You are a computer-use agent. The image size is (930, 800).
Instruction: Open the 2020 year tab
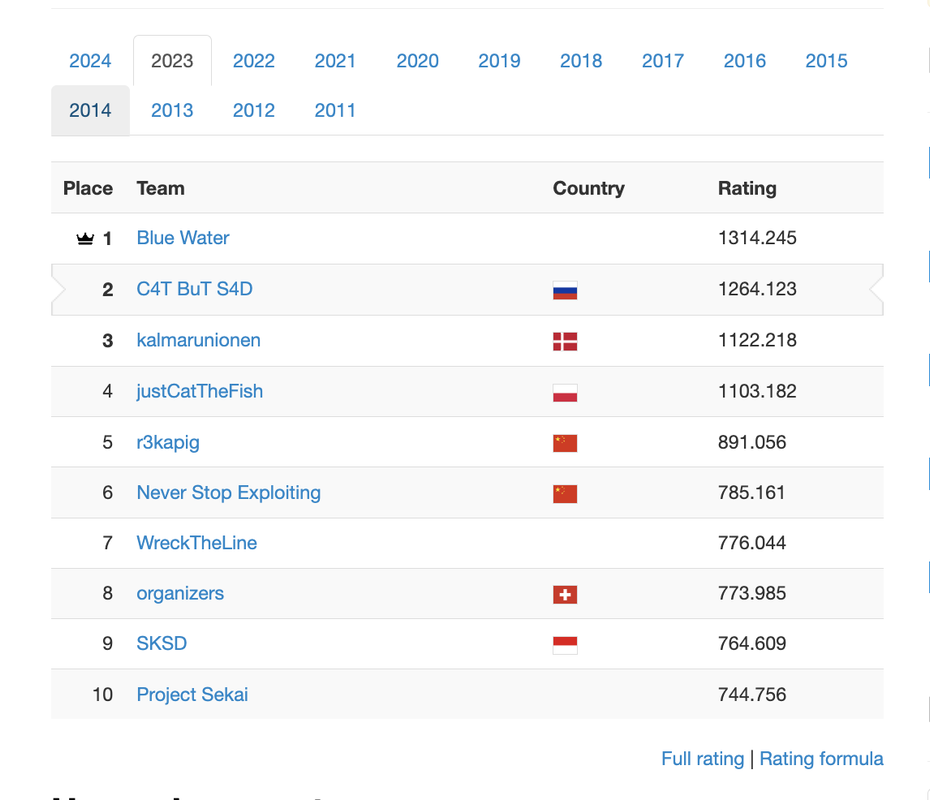click(x=418, y=60)
